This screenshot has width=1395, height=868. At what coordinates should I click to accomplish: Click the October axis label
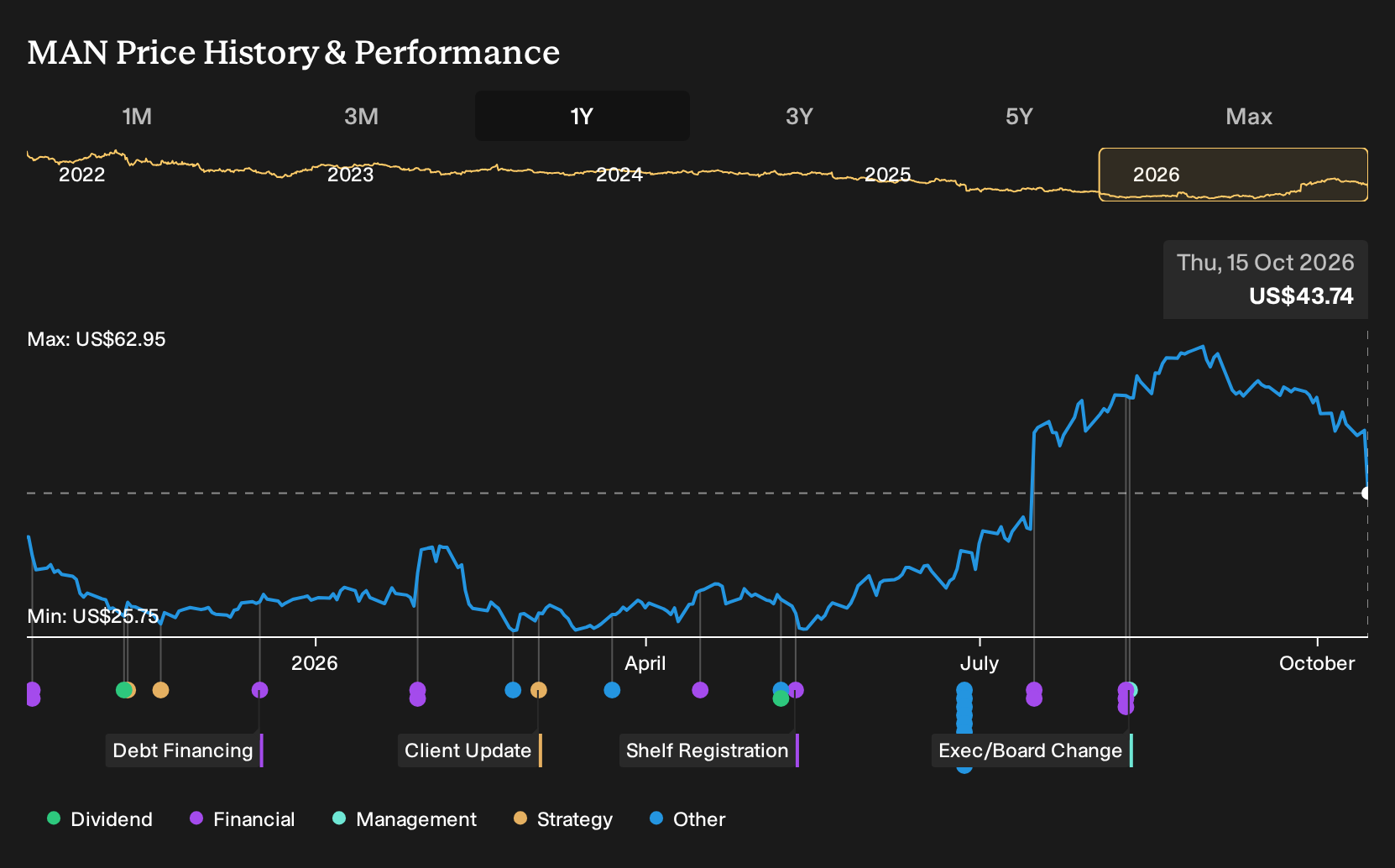1317,663
